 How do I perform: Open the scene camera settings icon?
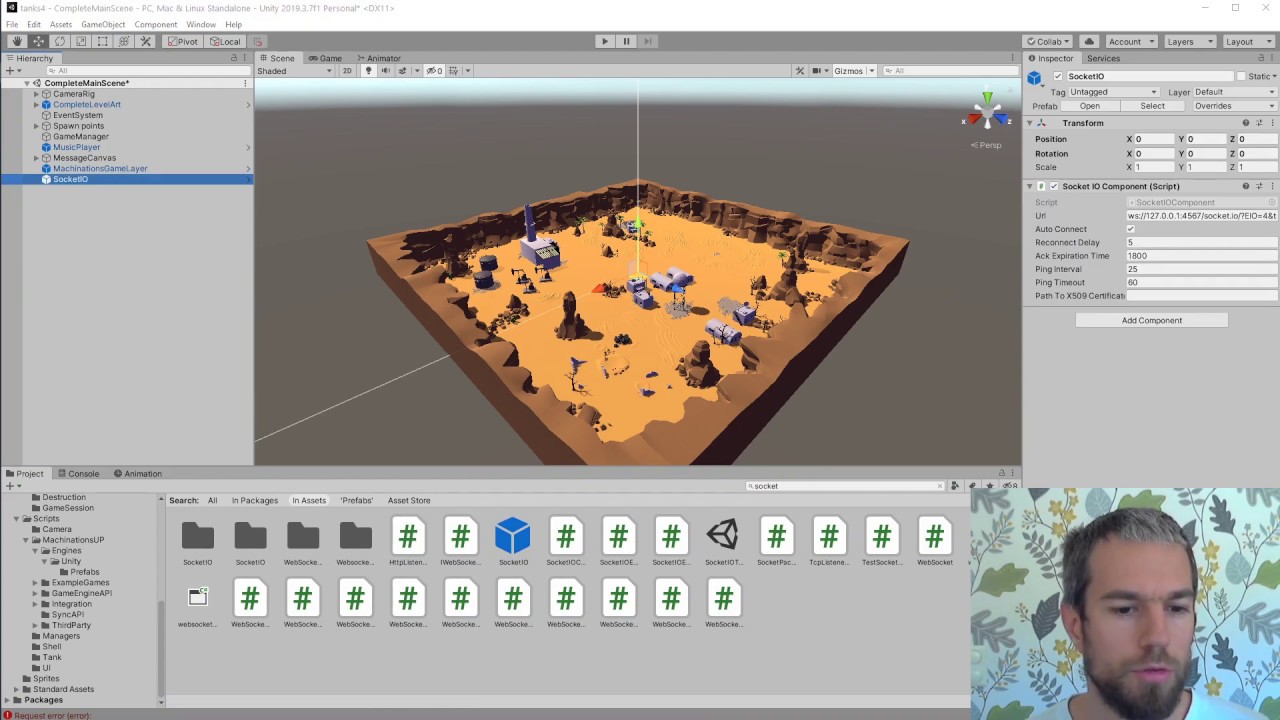pyautogui.click(x=817, y=70)
